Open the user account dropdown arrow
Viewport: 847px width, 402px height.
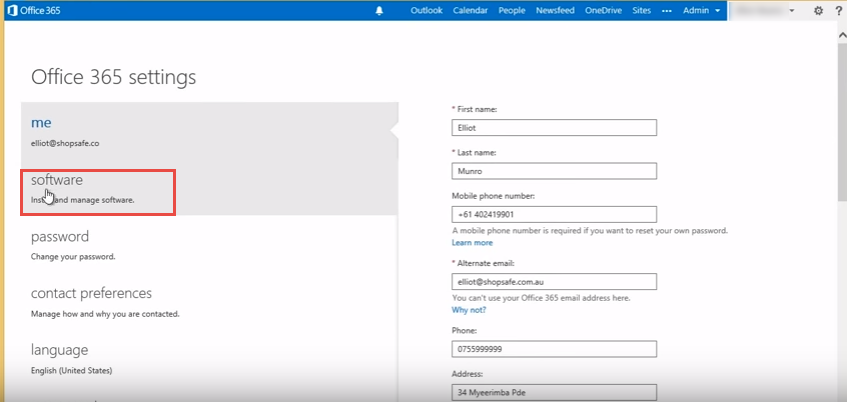pyautogui.click(x=792, y=11)
